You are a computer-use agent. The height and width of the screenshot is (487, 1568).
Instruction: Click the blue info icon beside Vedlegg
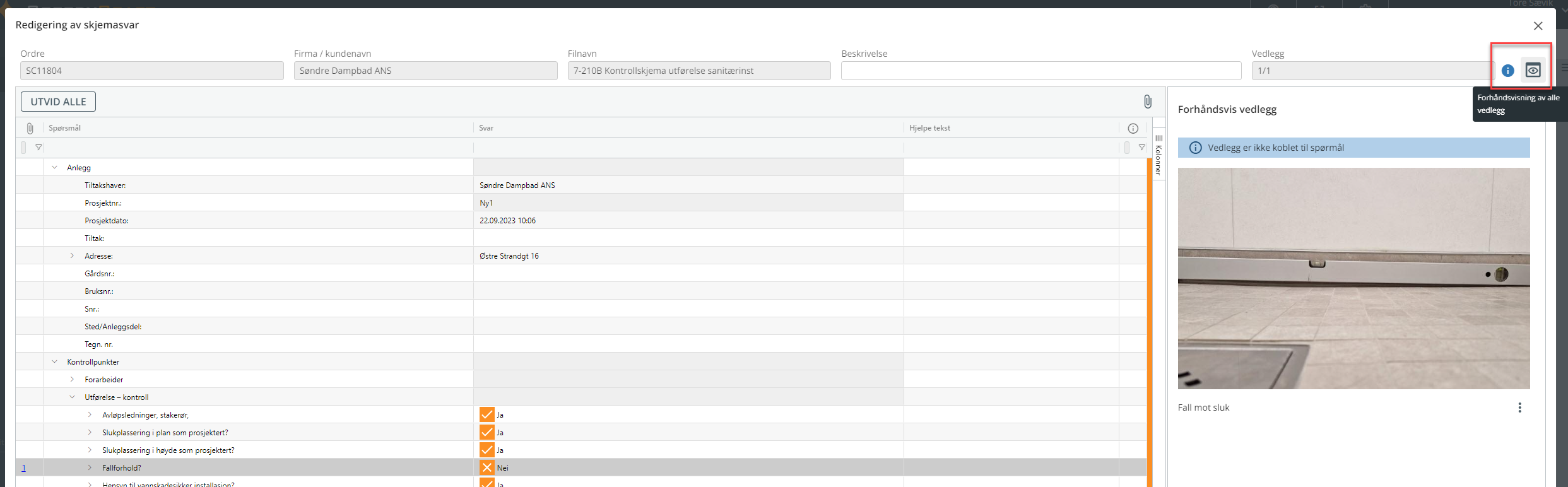pos(1507,71)
